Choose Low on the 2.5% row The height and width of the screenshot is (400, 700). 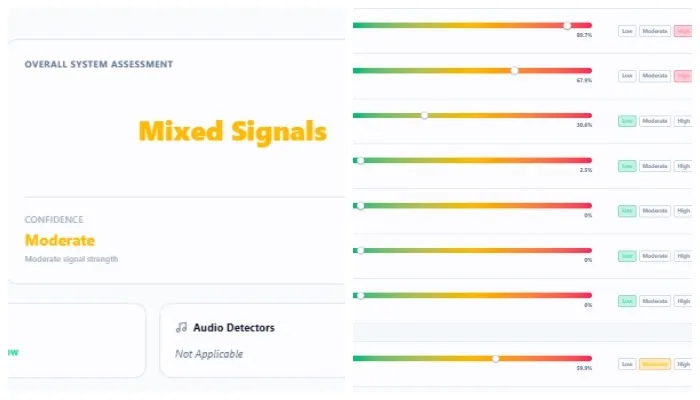[x=628, y=166]
